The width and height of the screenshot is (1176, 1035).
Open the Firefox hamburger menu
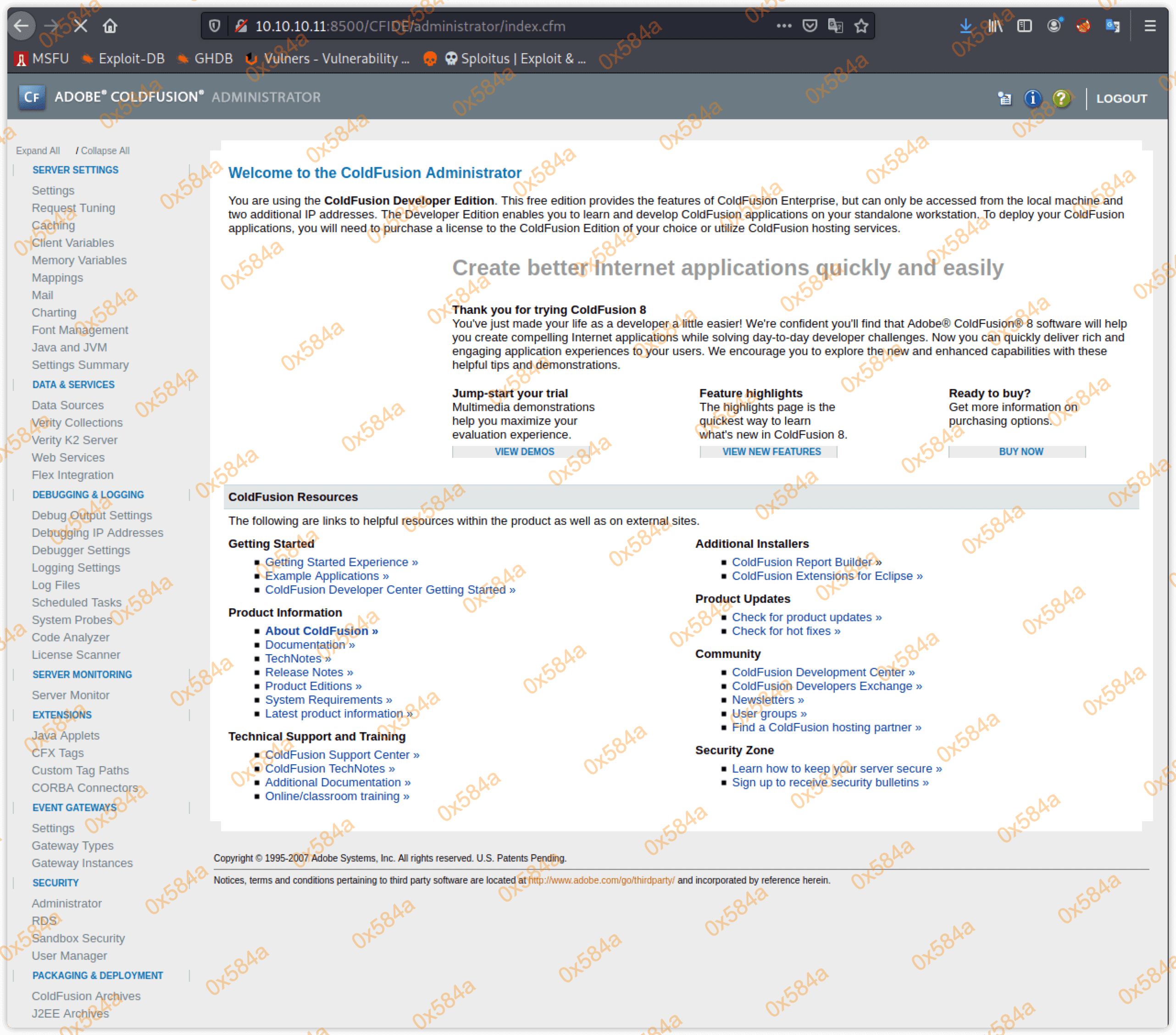[x=1149, y=26]
